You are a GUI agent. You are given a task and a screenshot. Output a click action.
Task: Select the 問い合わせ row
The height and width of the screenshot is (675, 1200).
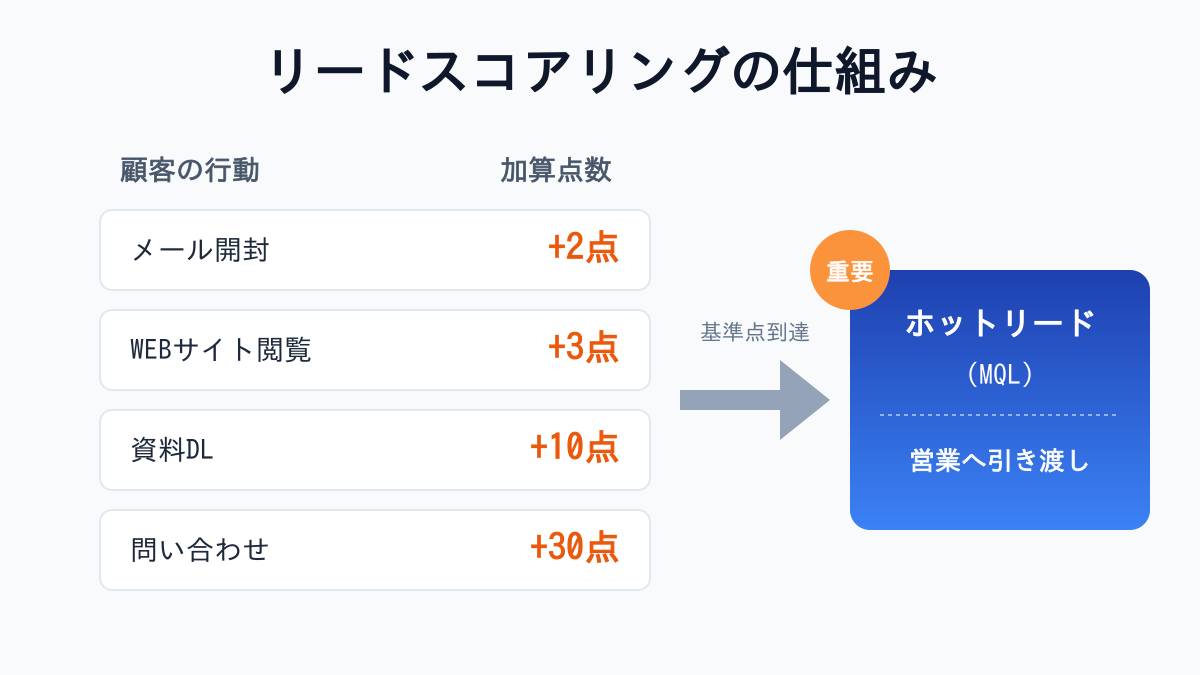coord(375,550)
